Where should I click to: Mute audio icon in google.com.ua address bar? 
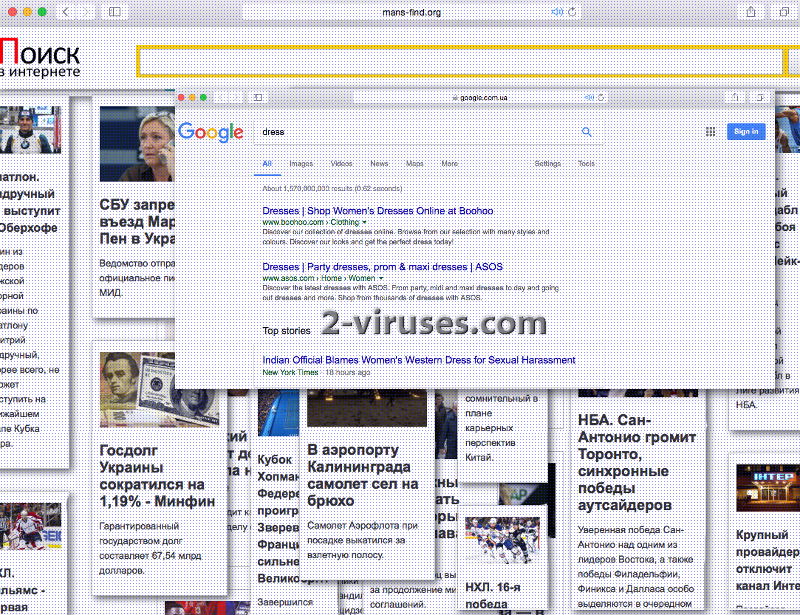(589, 97)
